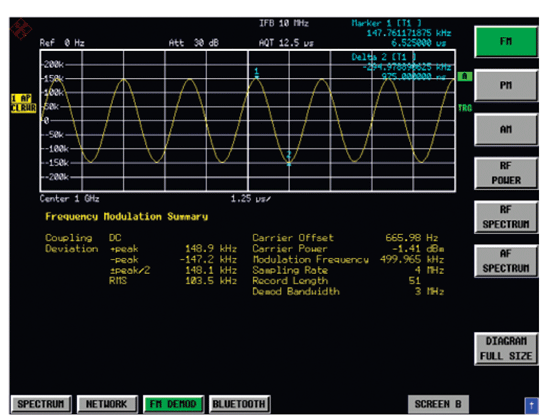Select delta marker 2 at waveform trough
The image size is (550, 420).
(289, 159)
